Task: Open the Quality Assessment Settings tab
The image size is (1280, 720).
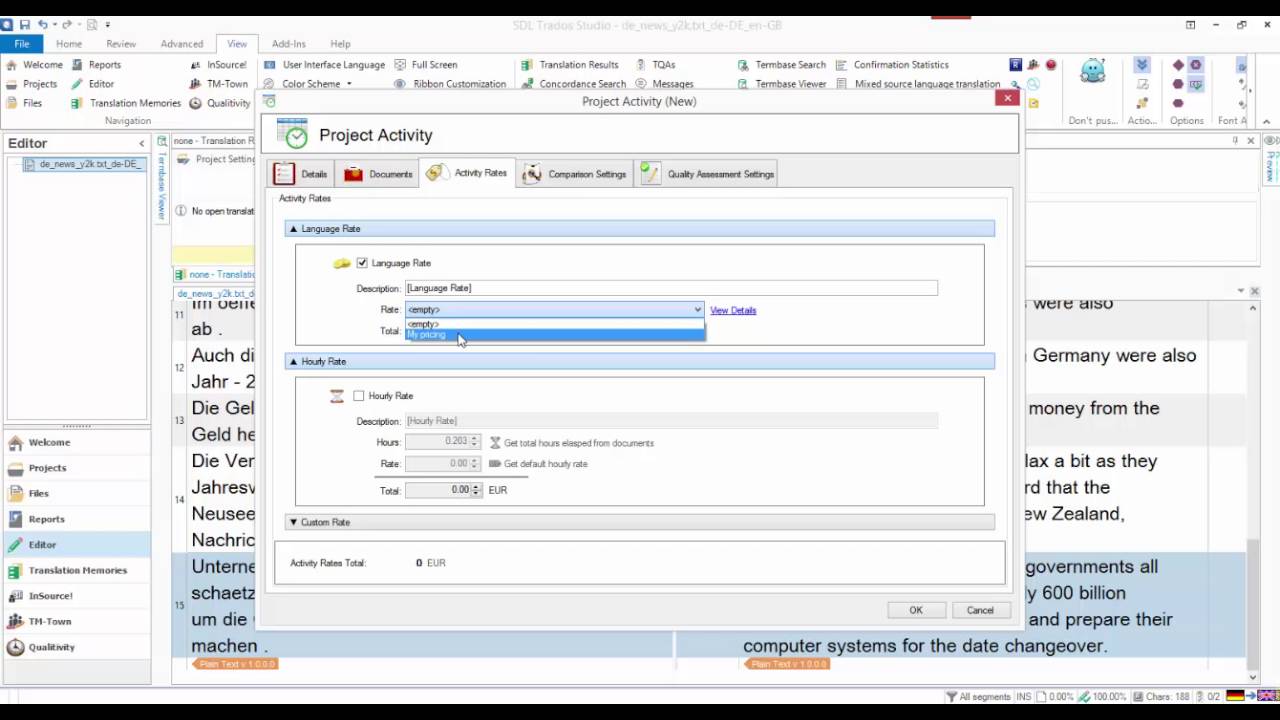Action: click(708, 174)
